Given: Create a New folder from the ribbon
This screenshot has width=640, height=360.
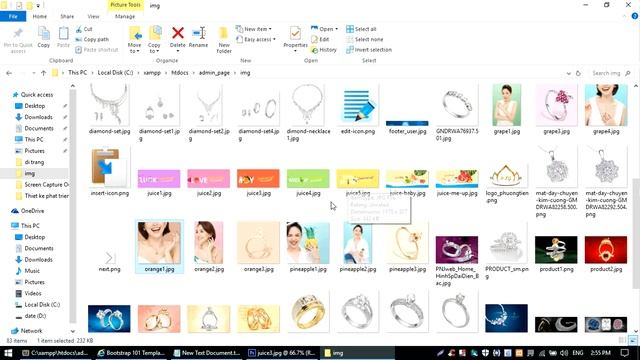Looking at the screenshot, I should 224,40.
